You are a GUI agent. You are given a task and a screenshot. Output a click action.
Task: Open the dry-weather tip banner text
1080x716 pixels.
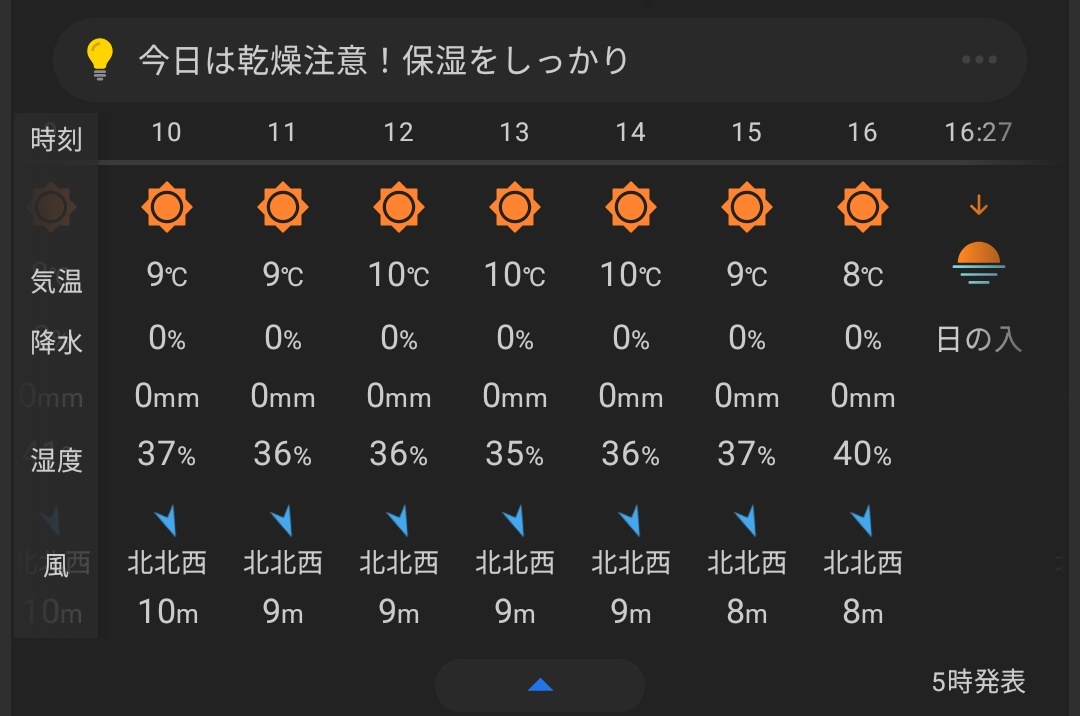tap(384, 60)
